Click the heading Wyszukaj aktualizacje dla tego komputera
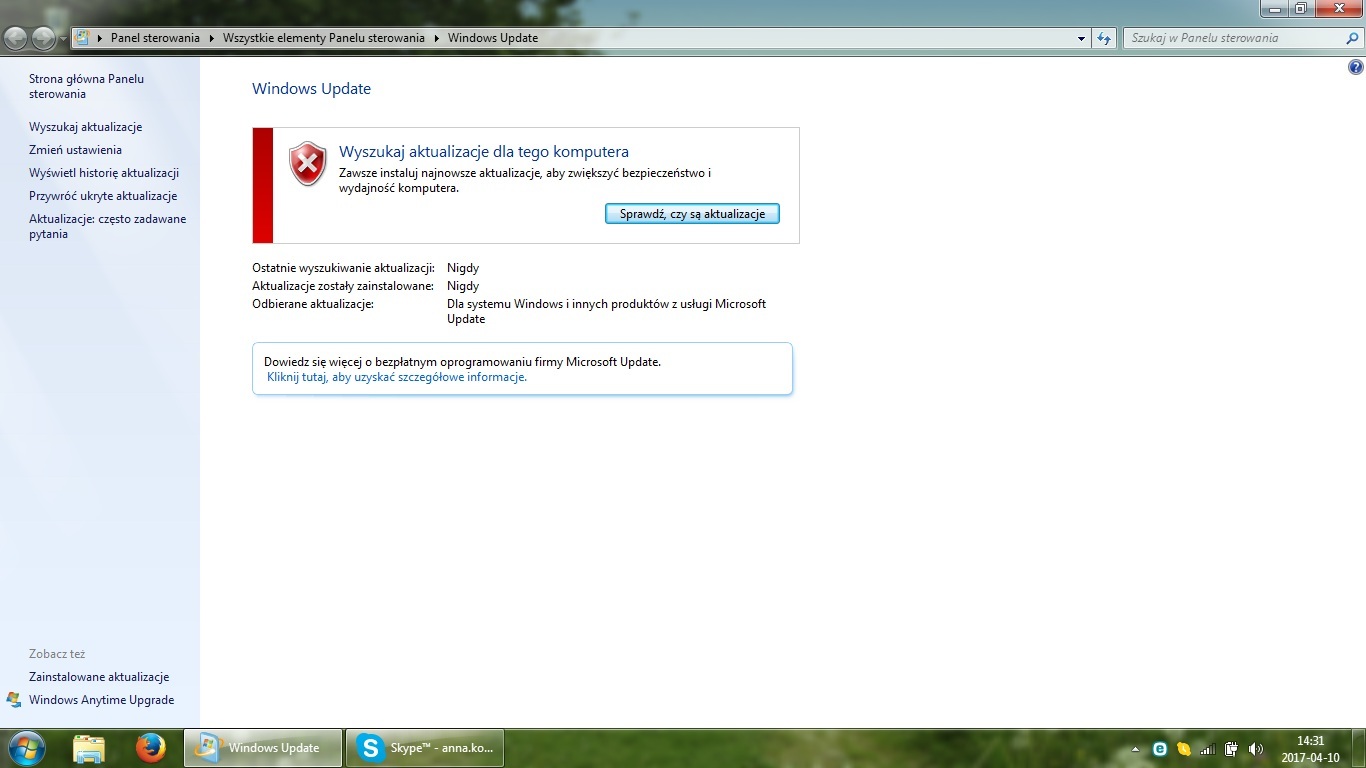1366x768 pixels. click(x=484, y=152)
